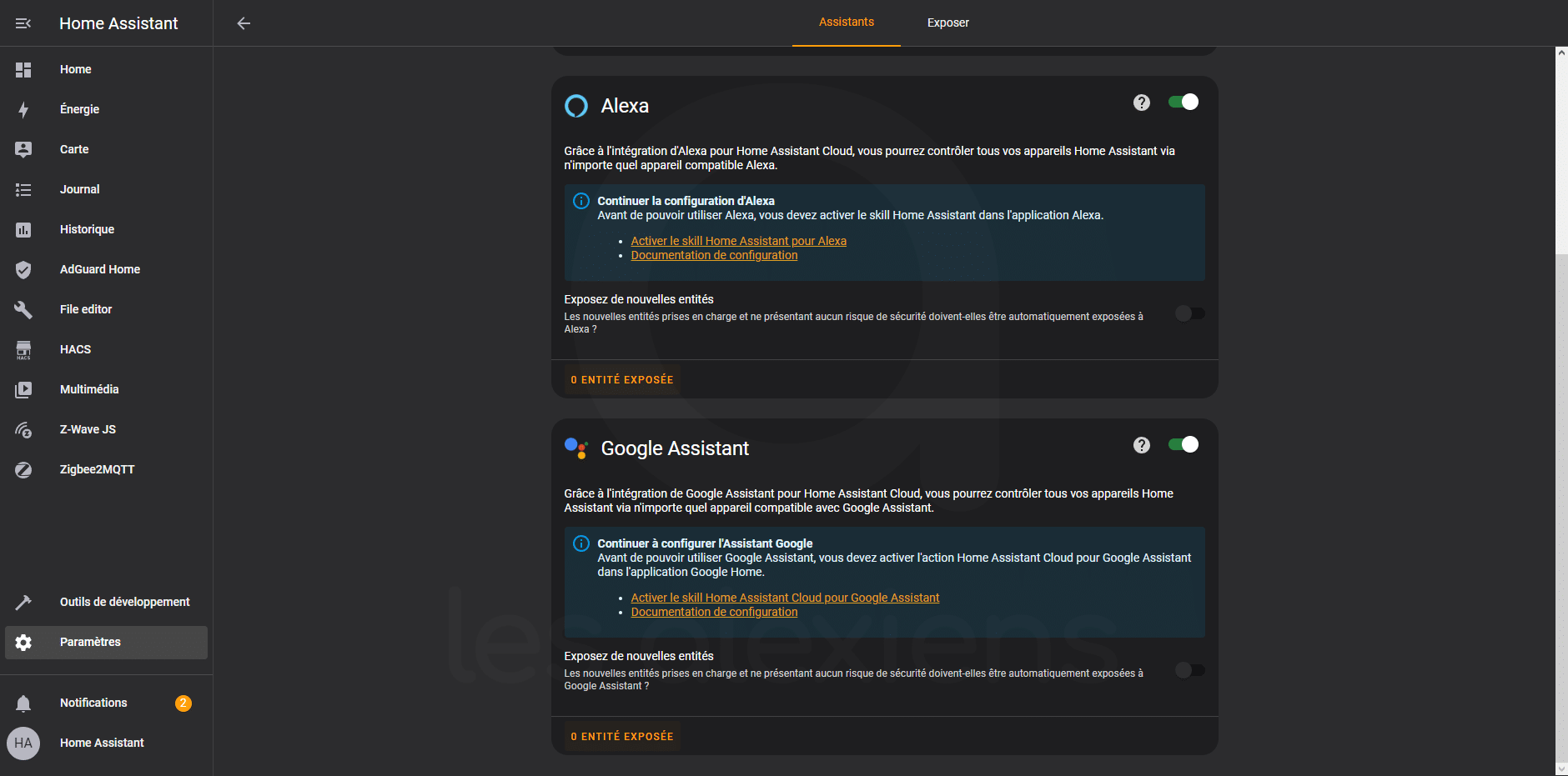Click the Alexa card heading
The image size is (1568, 776).
[625, 106]
